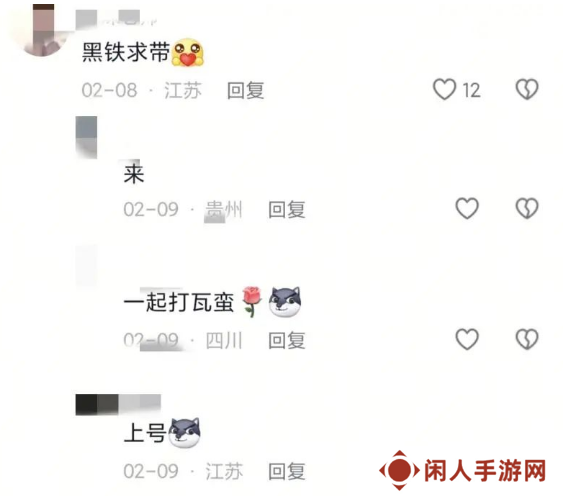Tap the top commenter's blurred username
This screenshot has width=563, height=496.
(117, 19)
